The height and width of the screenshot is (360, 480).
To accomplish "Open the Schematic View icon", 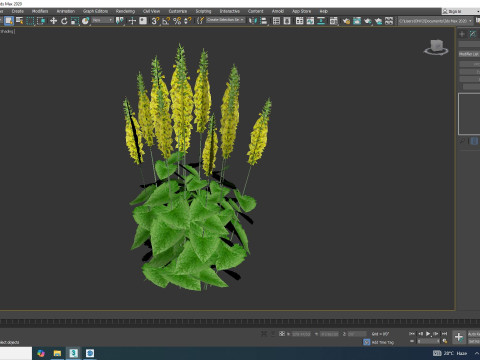I will tap(321, 21).
